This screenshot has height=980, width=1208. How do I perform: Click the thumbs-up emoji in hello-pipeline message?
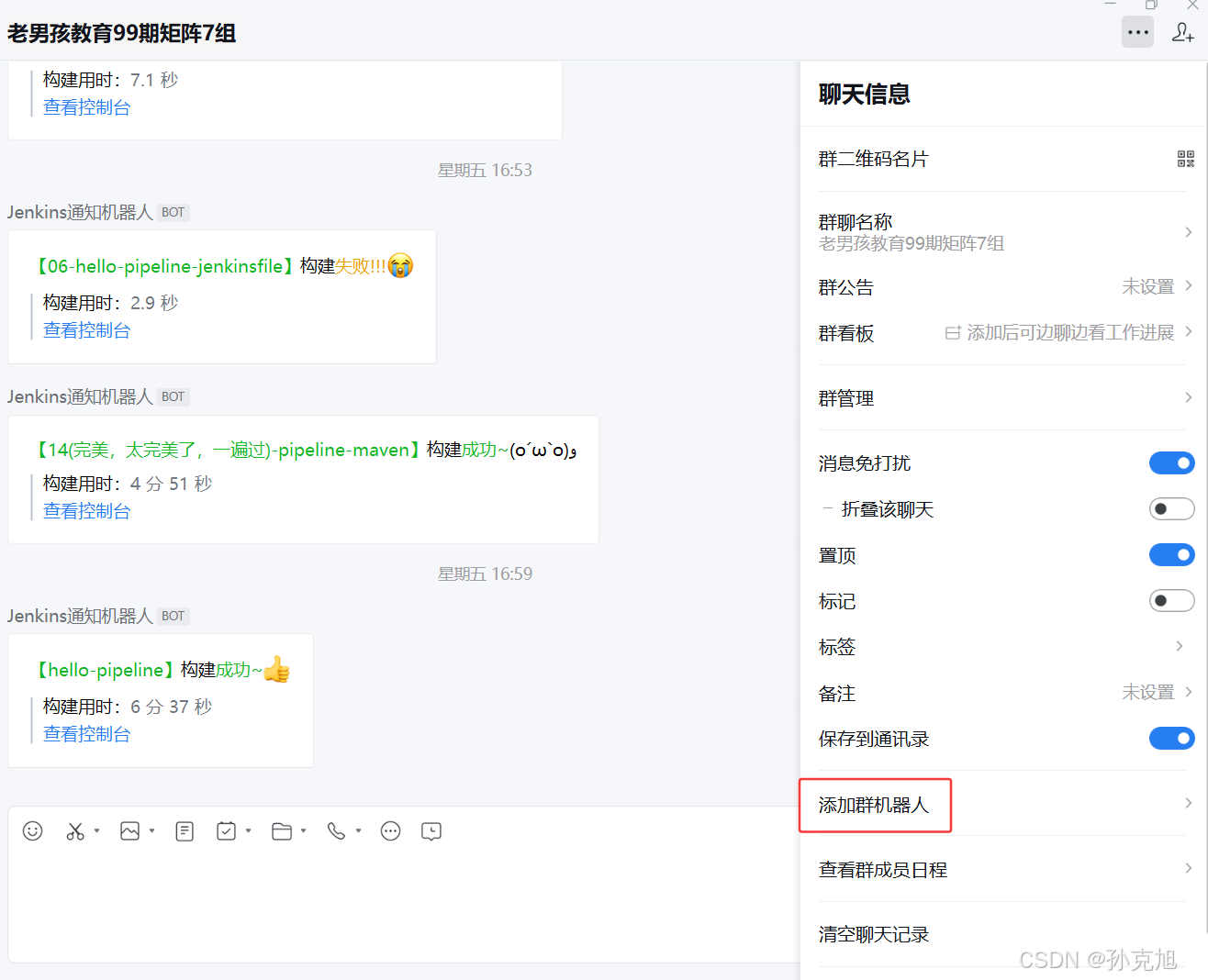click(x=276, y=670)
